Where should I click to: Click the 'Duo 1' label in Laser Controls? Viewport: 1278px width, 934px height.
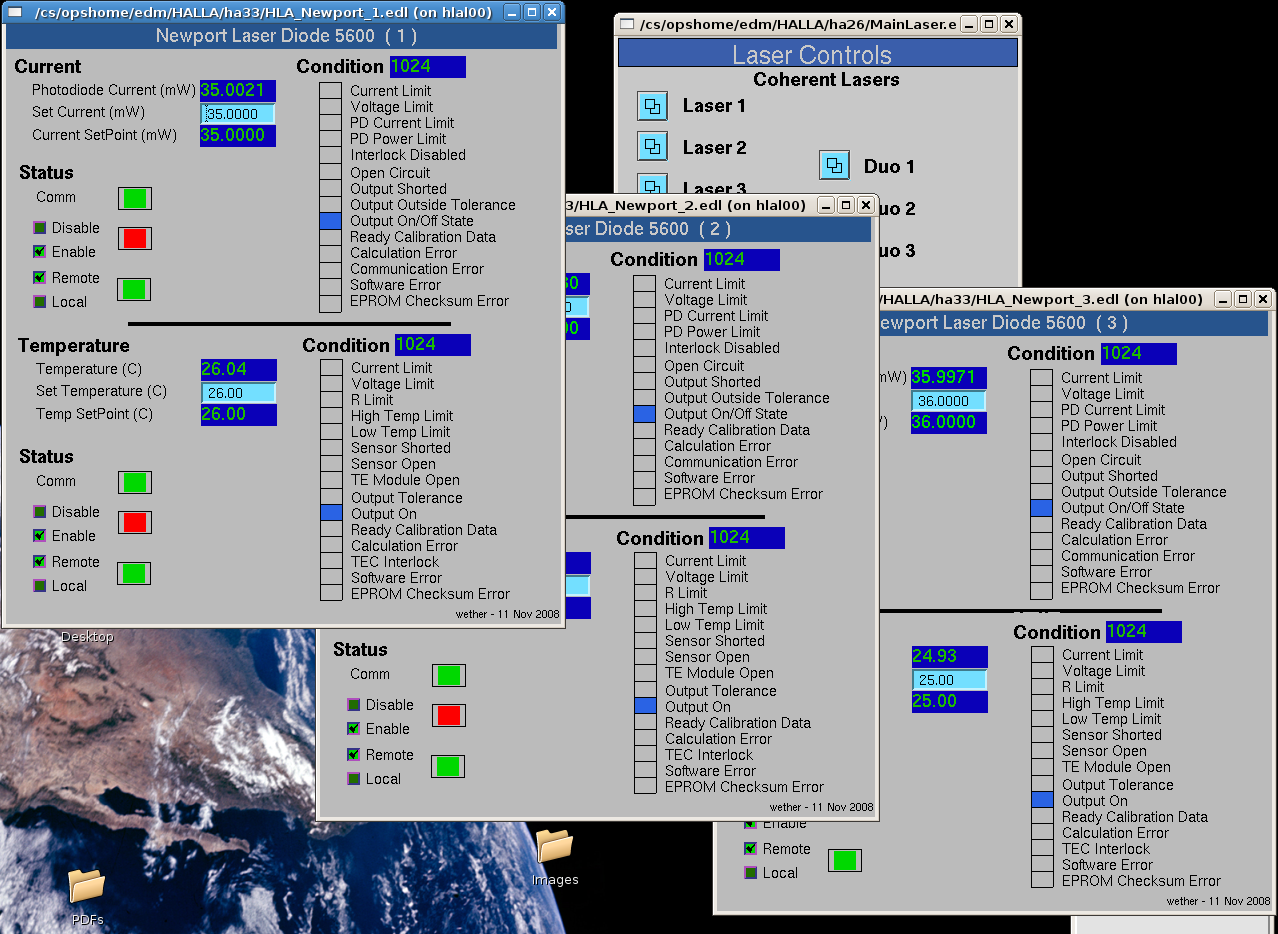(889, 167)
